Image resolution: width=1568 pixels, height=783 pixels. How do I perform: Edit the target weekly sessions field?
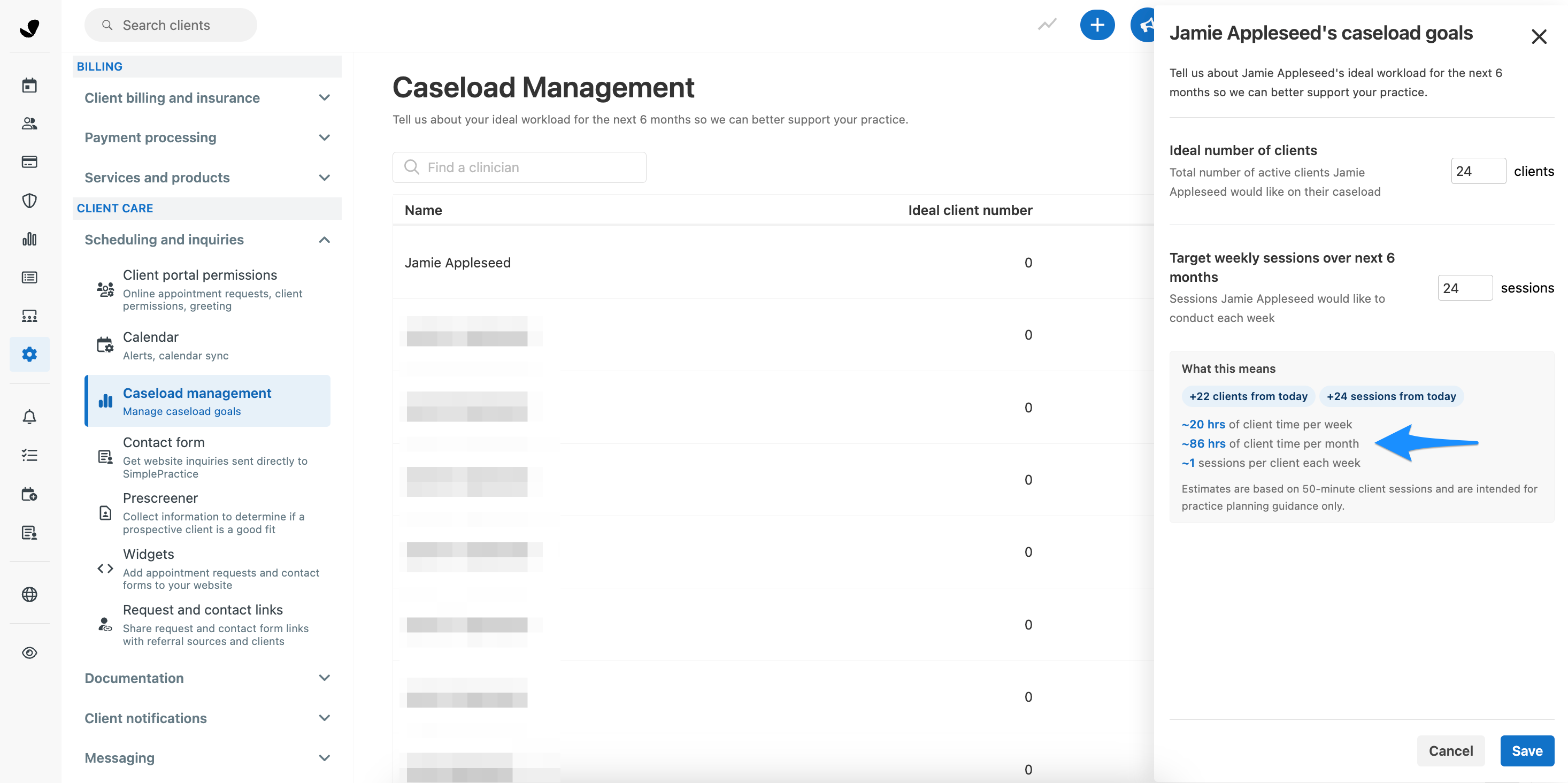[1465, 288]
